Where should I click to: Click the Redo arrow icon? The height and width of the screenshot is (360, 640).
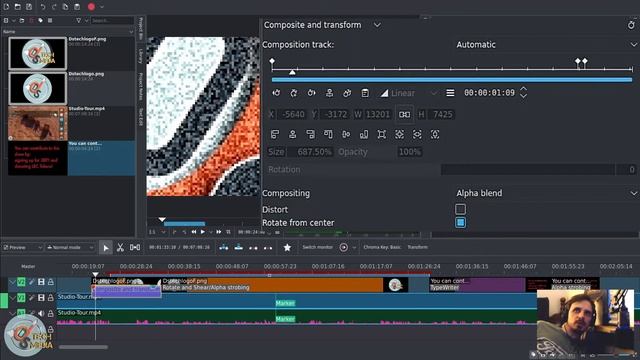point(54,7)
